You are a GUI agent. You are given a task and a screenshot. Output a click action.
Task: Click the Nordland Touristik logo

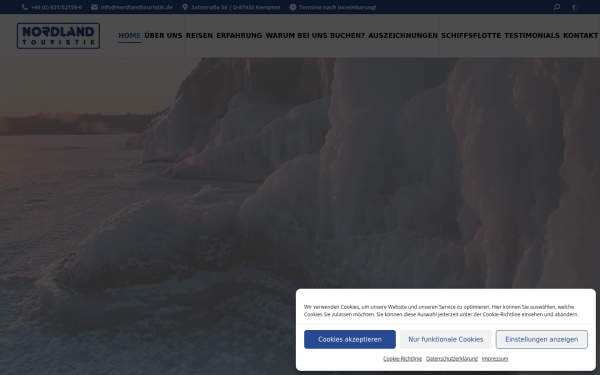(59, 36)
